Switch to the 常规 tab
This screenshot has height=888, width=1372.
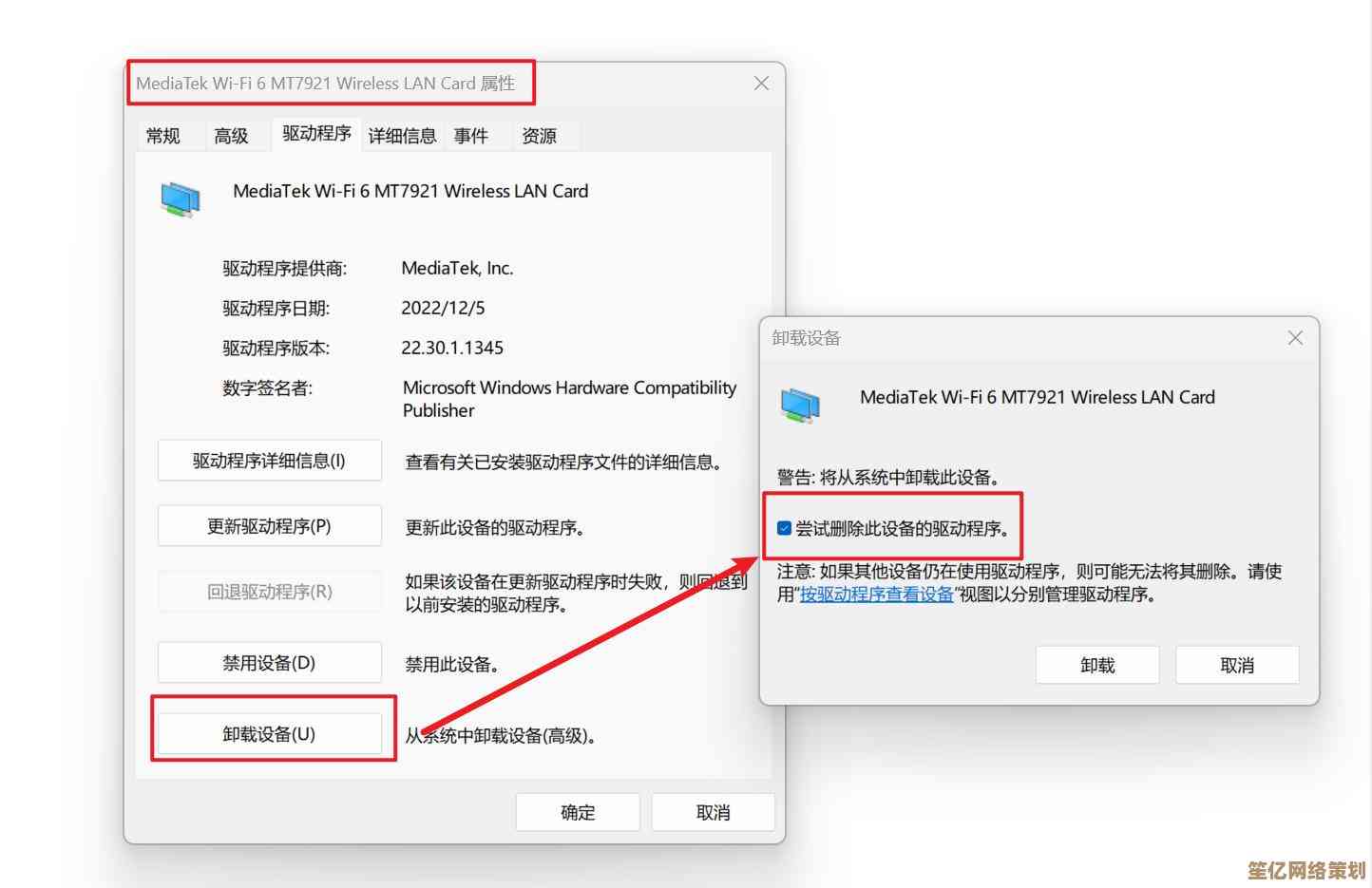point(162,136)
